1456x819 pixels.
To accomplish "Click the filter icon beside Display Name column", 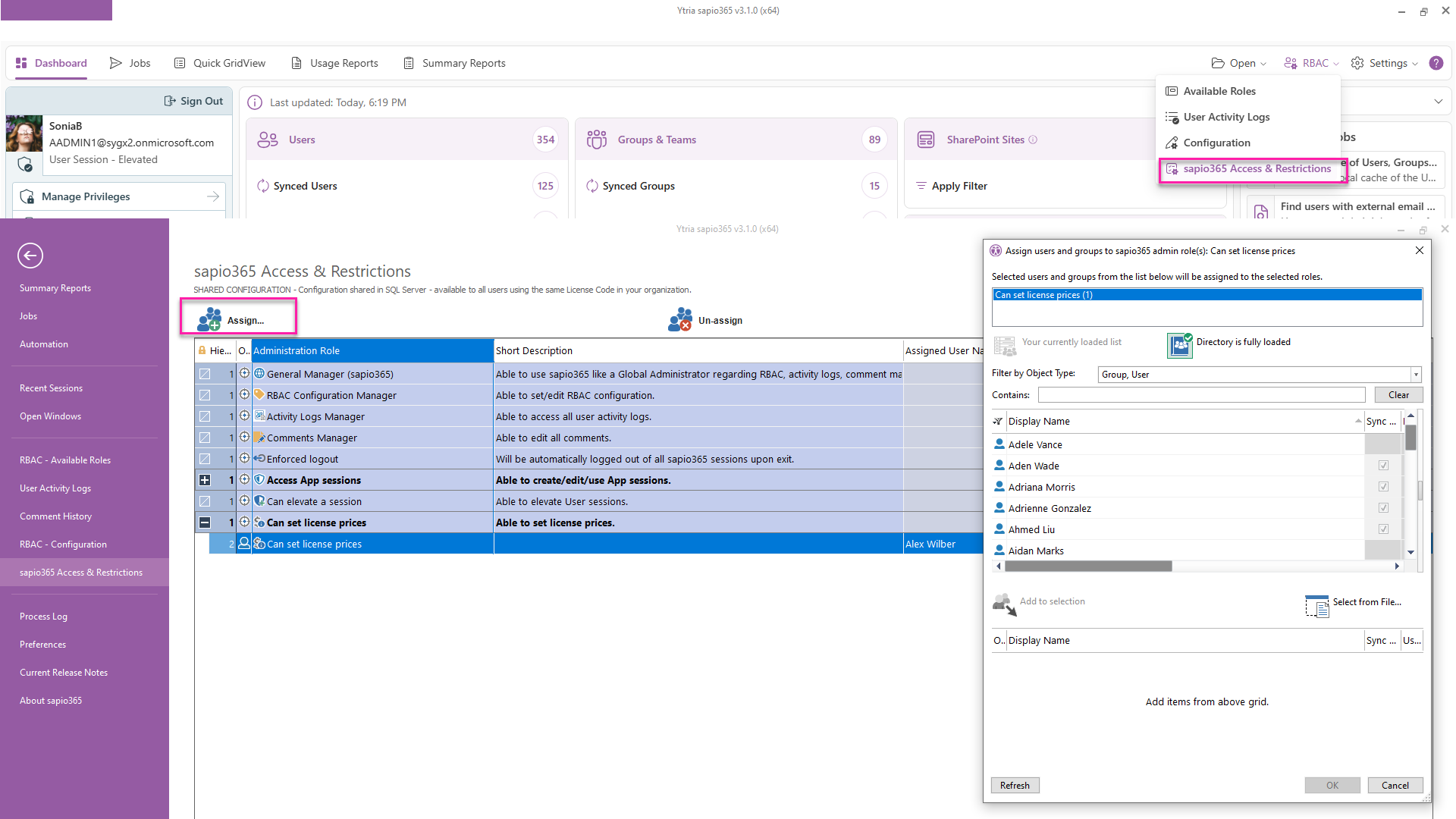I will tap(998, 421).
